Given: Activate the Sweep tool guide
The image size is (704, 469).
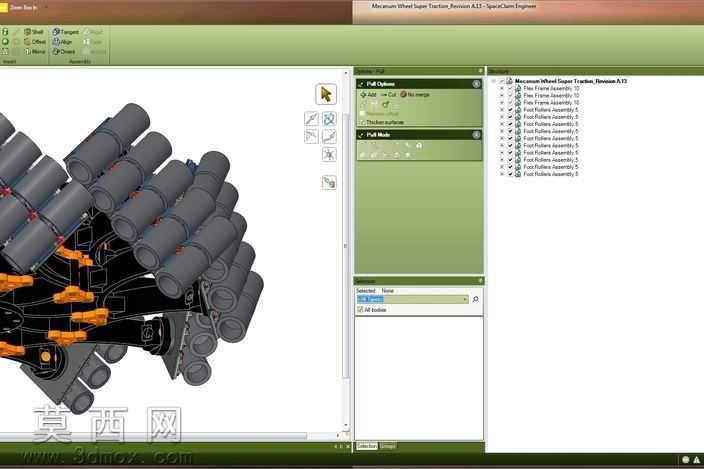Looking at the screenshot, I should pyautogui.click(x=329, y=136).
